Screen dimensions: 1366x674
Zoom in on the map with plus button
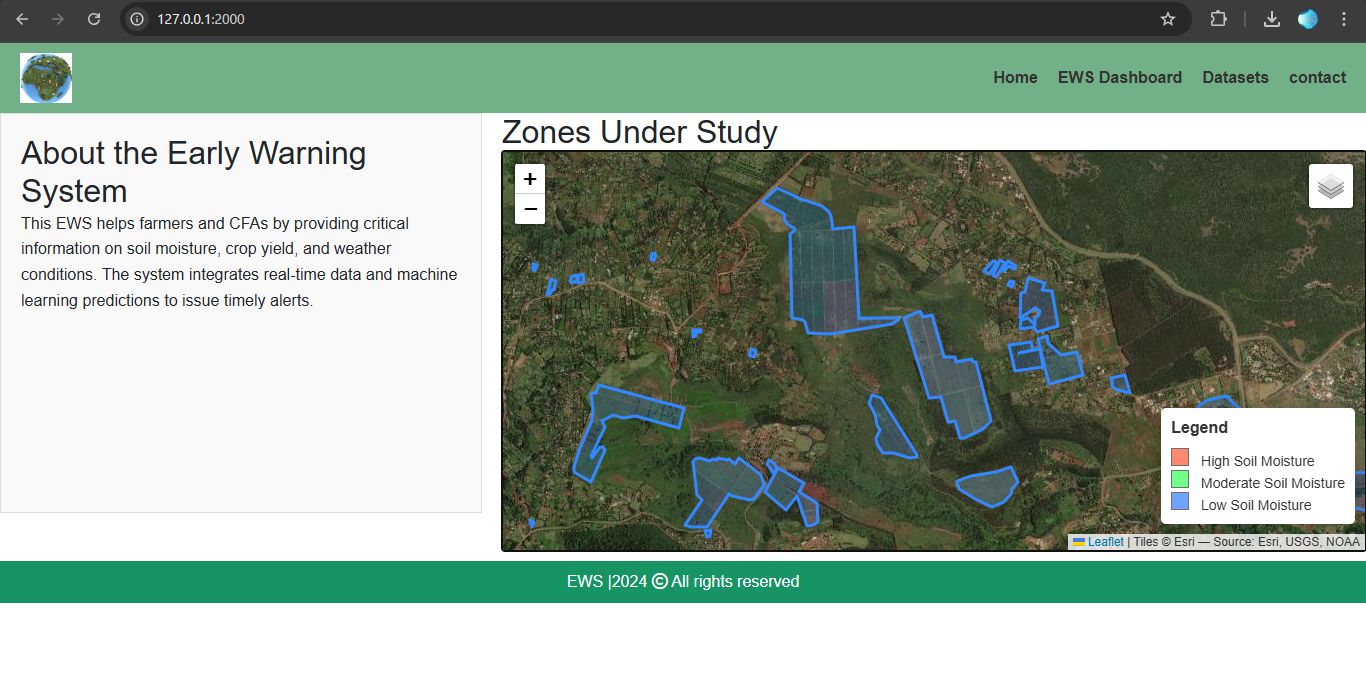pyautogui.click(x=530, y=179)
